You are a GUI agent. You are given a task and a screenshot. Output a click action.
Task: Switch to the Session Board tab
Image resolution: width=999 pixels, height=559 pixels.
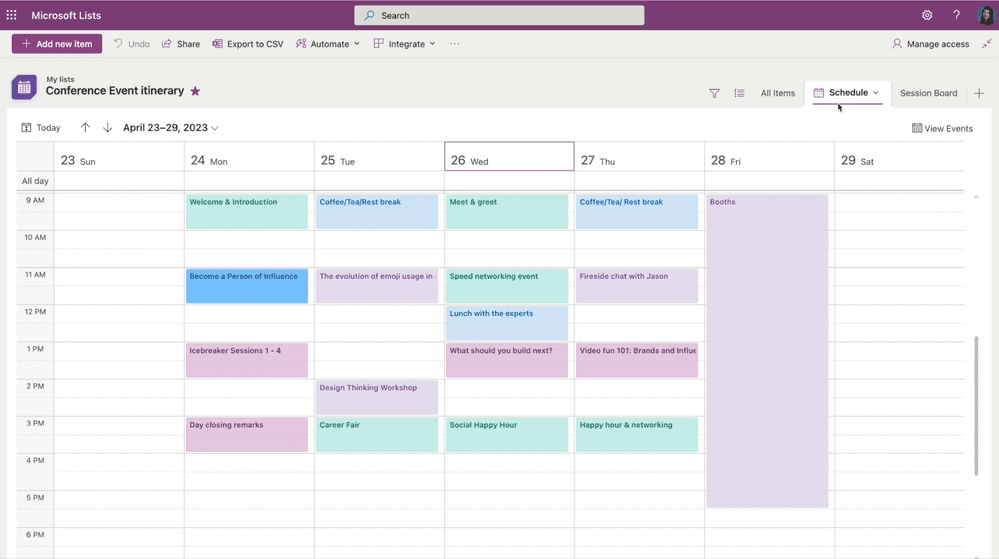[928, 93]
